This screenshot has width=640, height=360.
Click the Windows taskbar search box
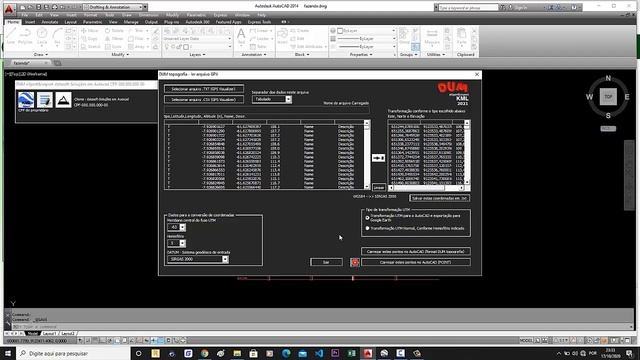(x=73, y=353)
